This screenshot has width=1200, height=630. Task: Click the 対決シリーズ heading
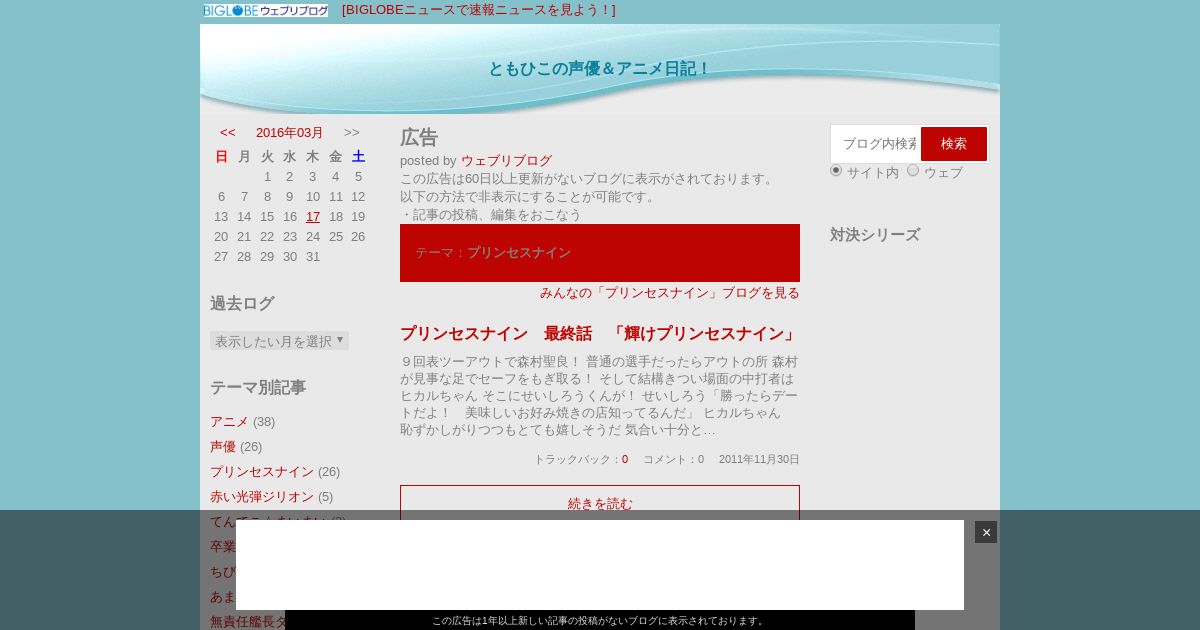point(875,235)
